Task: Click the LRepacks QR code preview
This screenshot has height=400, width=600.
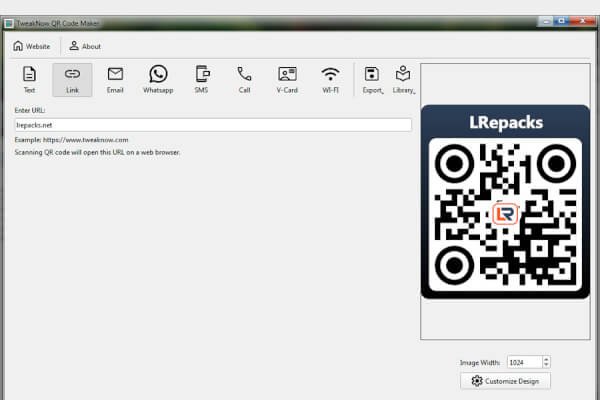Action: (505, 201)
